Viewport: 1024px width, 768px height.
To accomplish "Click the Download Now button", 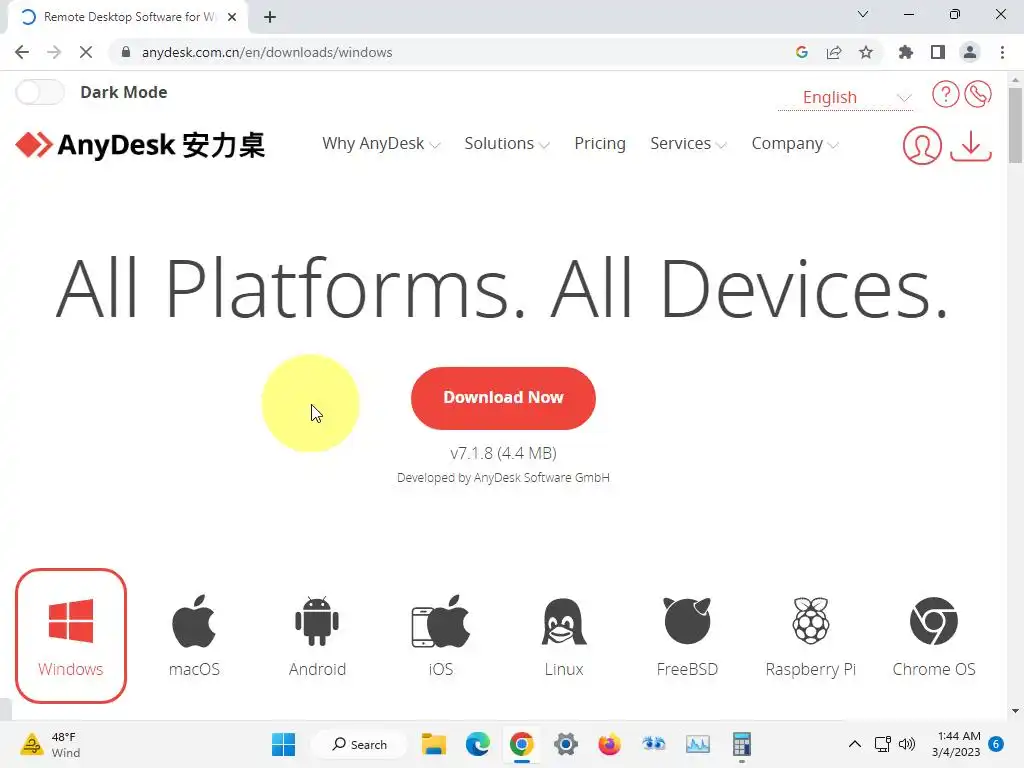I will click(503, 398).
